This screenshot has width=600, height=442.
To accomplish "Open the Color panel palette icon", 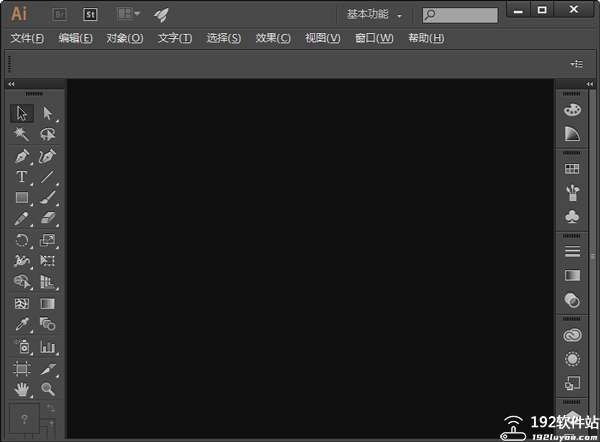I will click(572, 110).
